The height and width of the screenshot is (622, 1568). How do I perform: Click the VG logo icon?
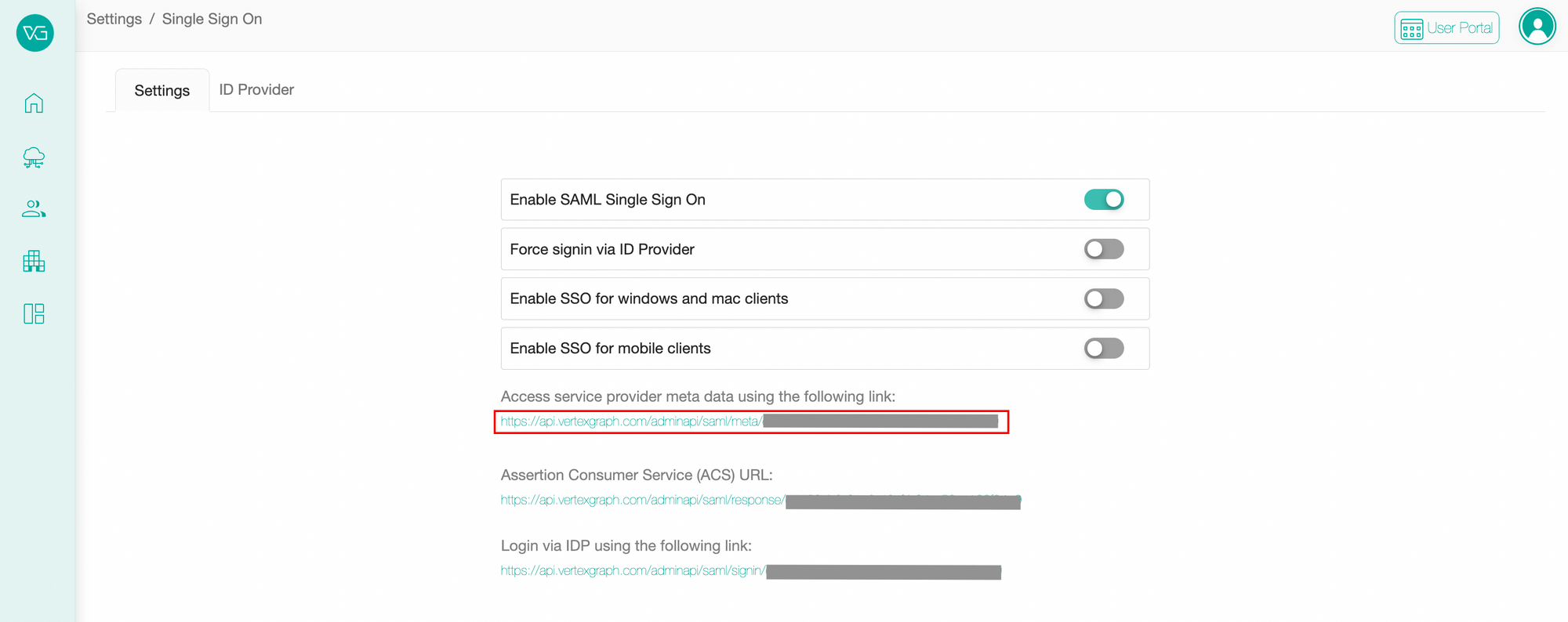[34, 33]
